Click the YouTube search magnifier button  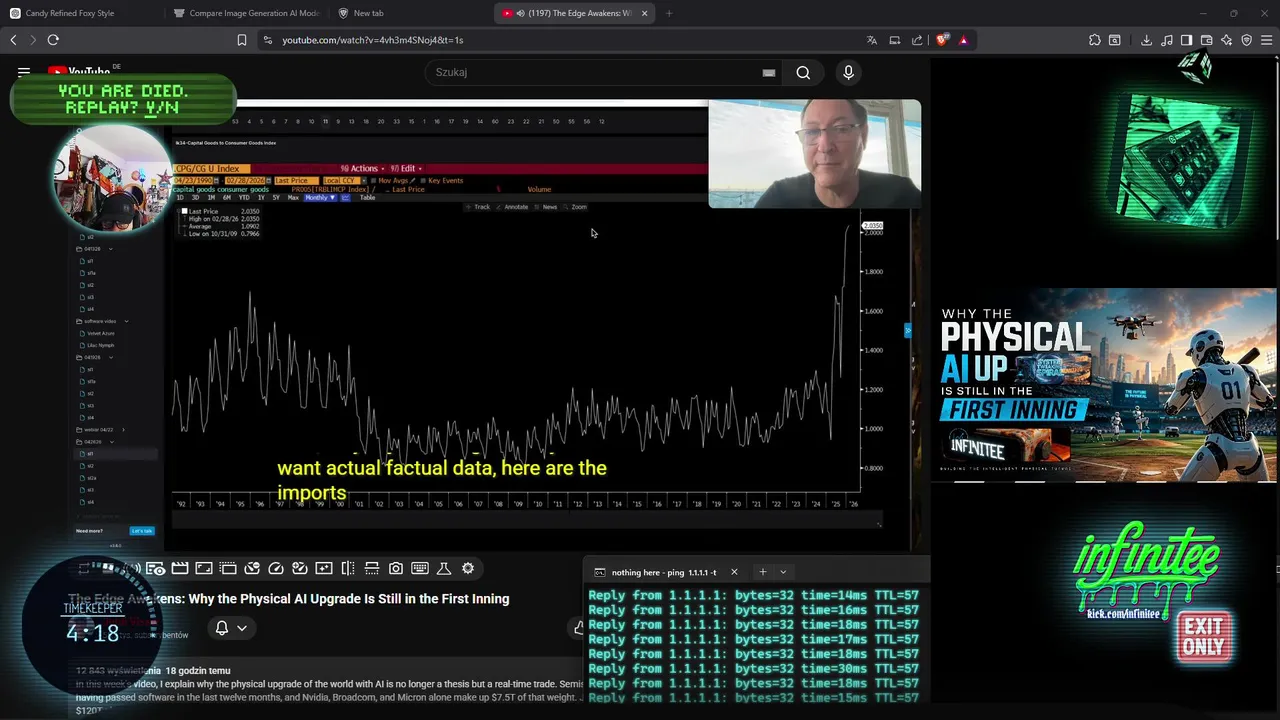[x=803, y=72]
